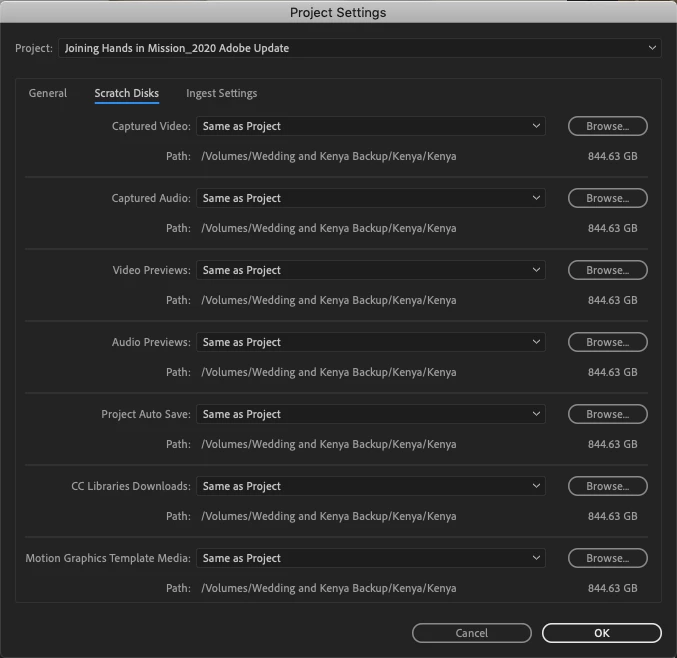Expand the Audio Previews location dropdown
Image resolution: width=677 pixels, height=658 pixels.
[371, 342]
